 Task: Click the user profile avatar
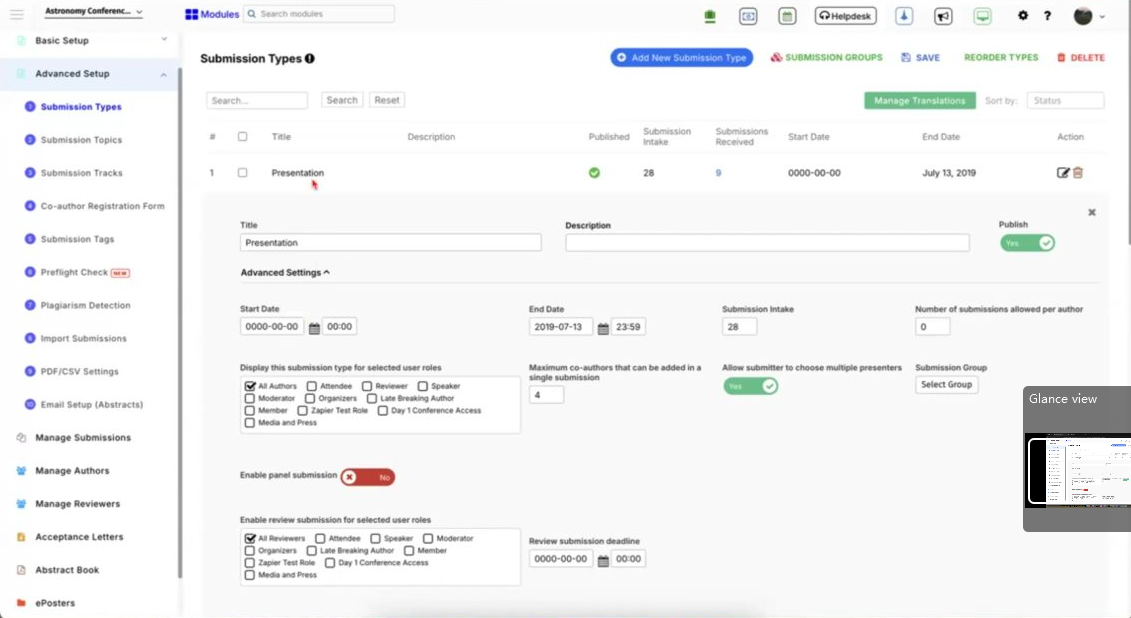[x=1083, y=16]
